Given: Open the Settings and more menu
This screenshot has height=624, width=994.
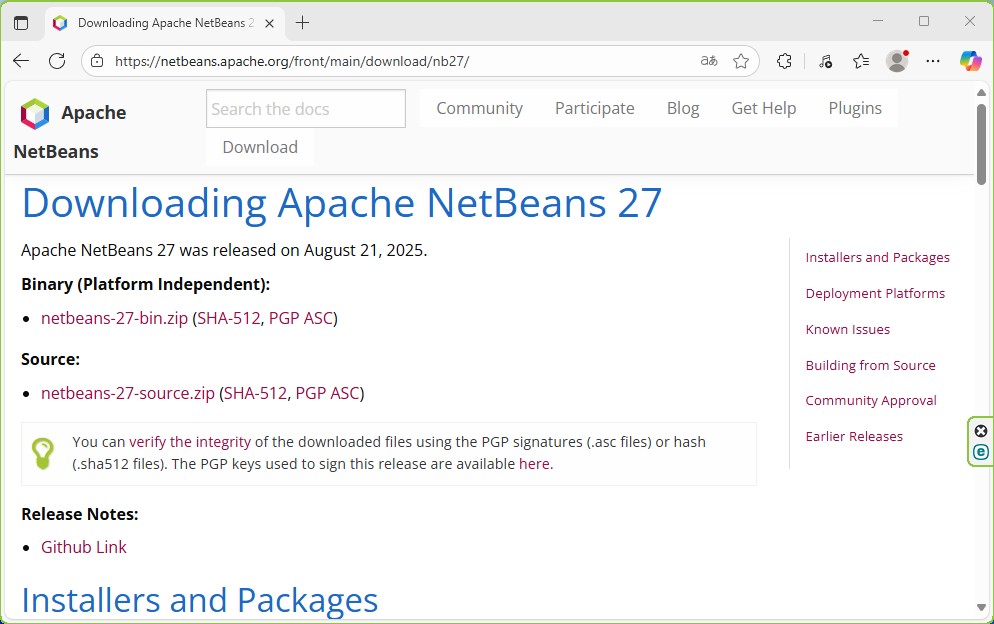Looking at the screenshot, I should 933,61.
